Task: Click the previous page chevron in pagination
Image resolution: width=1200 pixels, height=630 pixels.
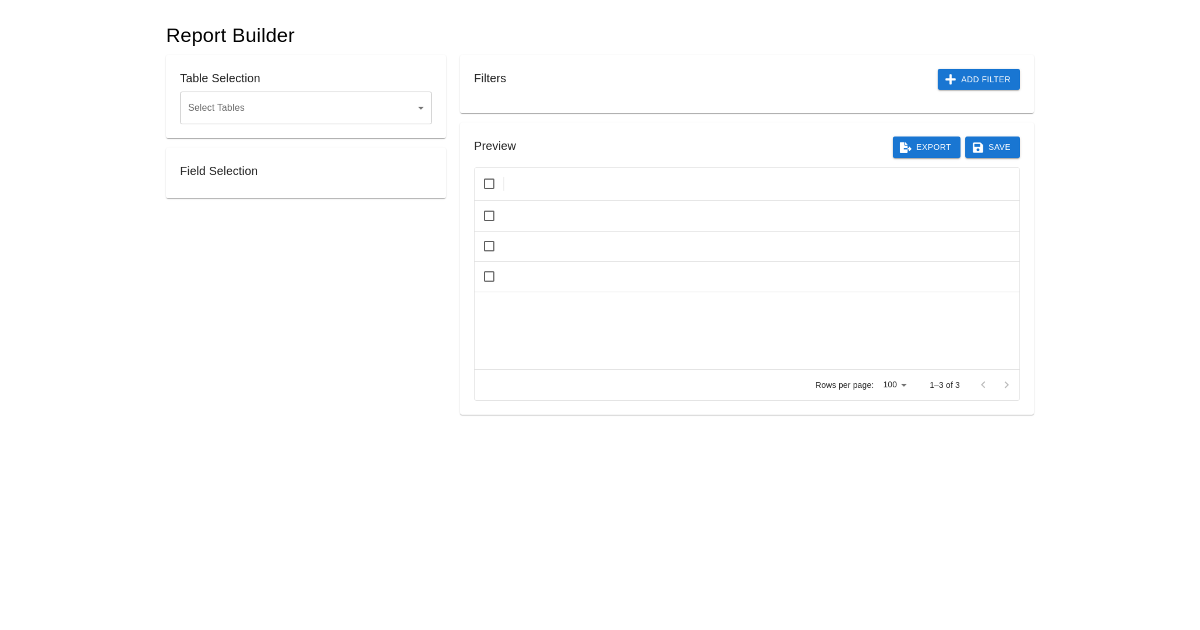Action: [983, 385]
